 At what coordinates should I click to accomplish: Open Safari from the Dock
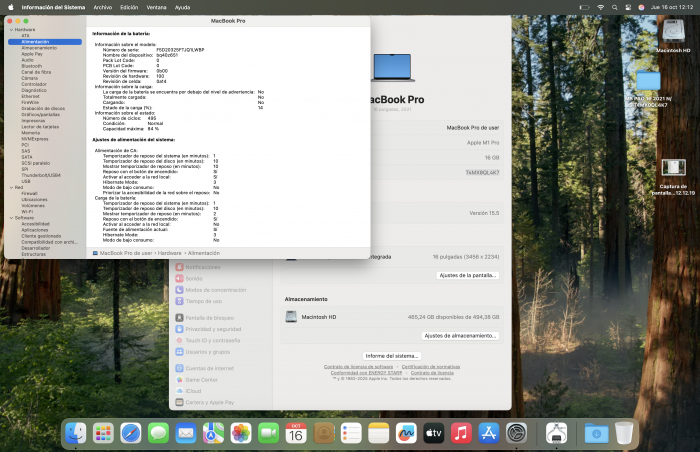[131, 433]
